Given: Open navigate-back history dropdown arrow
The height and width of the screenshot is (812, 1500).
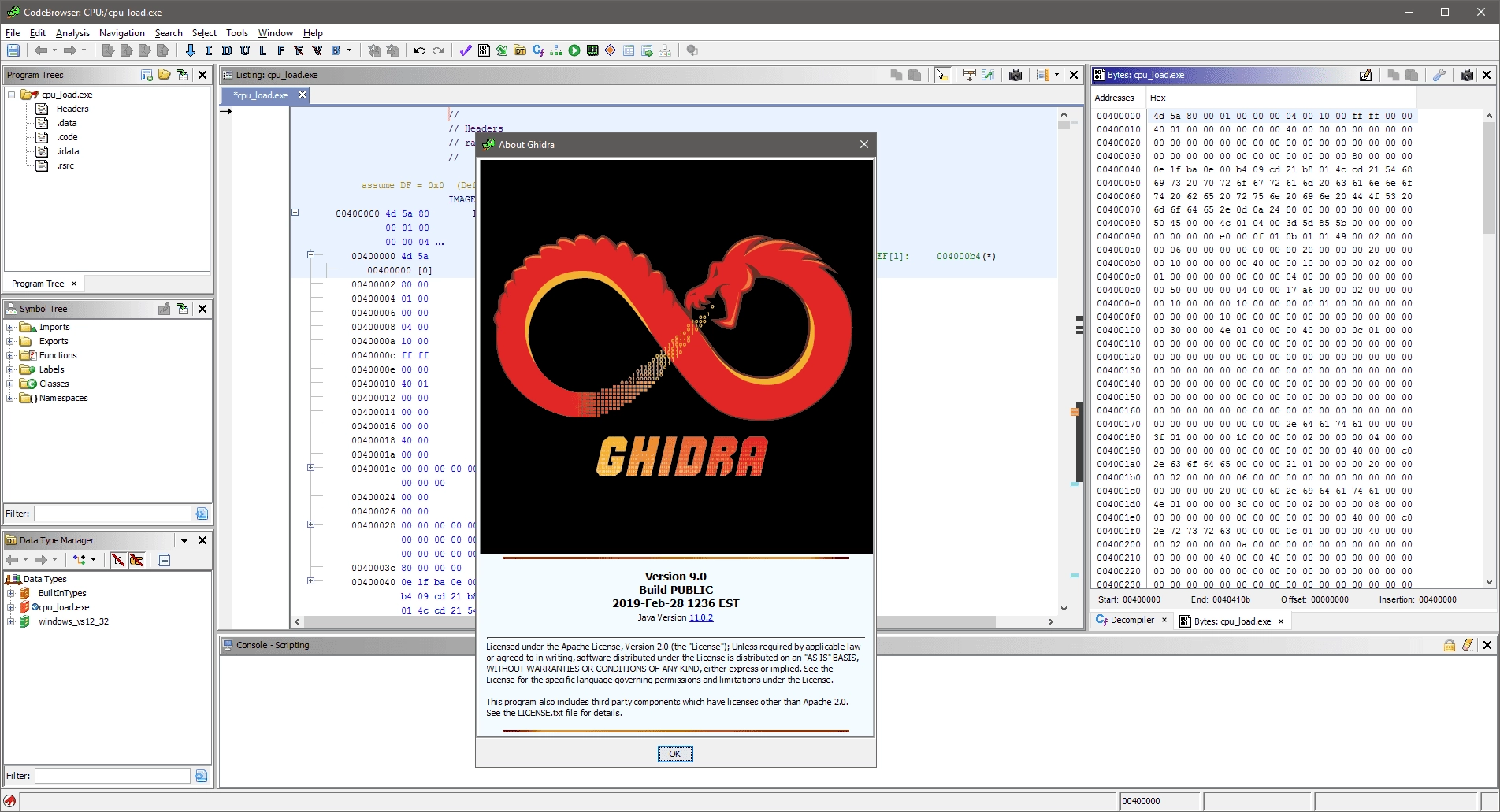Looking at the screenshot, I should click(54, 50).
